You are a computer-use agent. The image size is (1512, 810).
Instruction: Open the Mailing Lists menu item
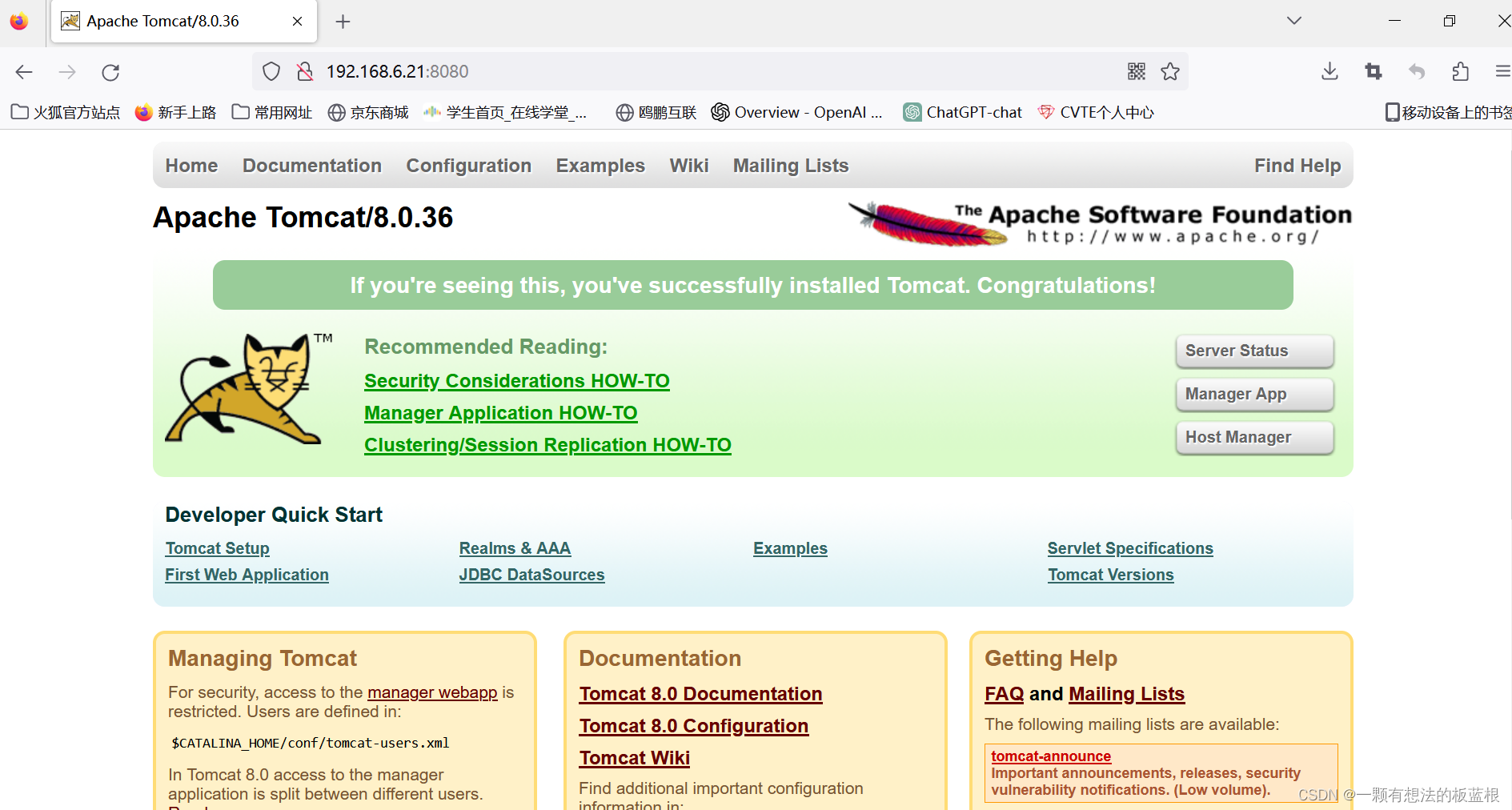click(791, 166)
